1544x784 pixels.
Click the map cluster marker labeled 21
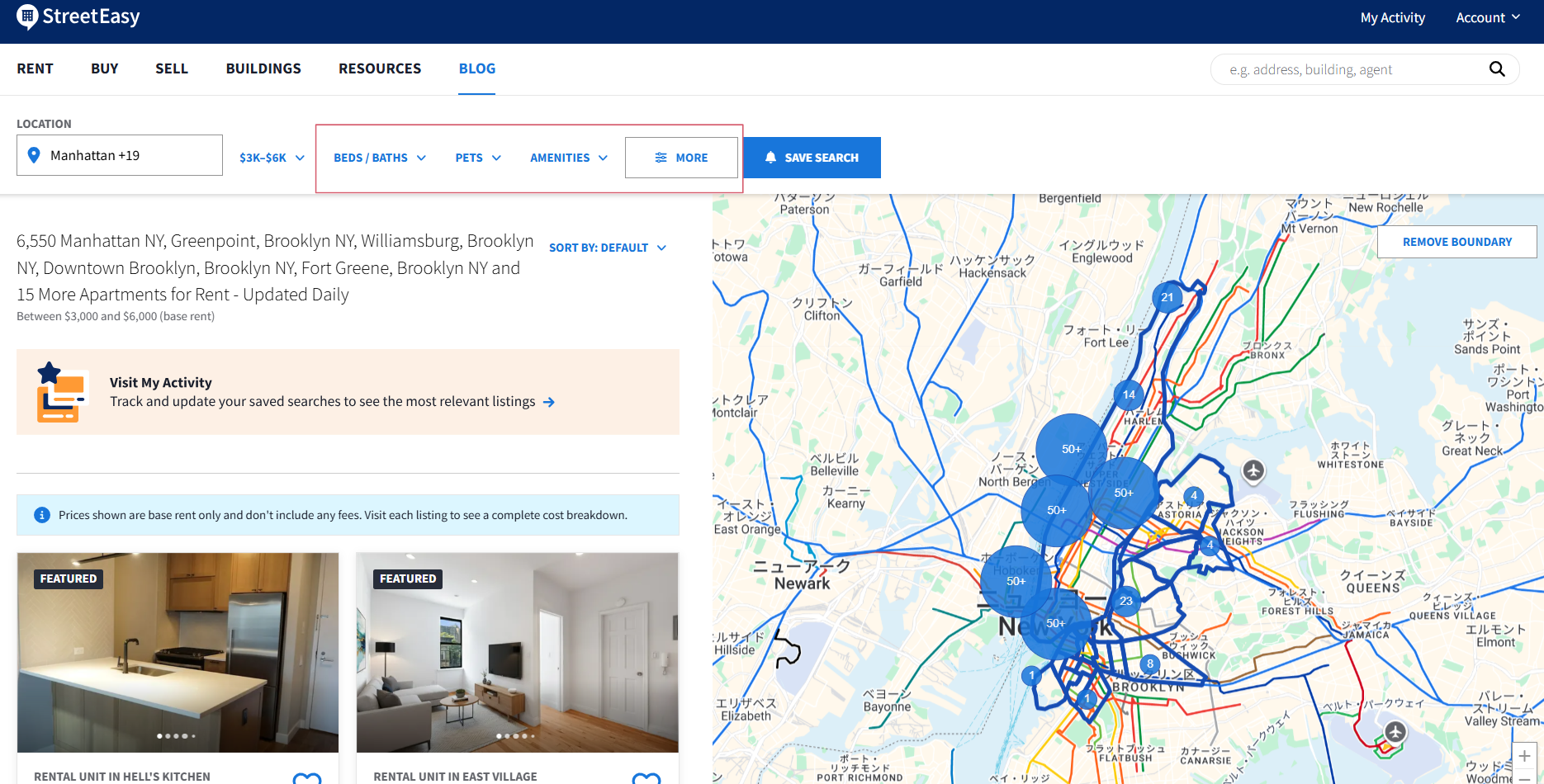point(1167,297)
